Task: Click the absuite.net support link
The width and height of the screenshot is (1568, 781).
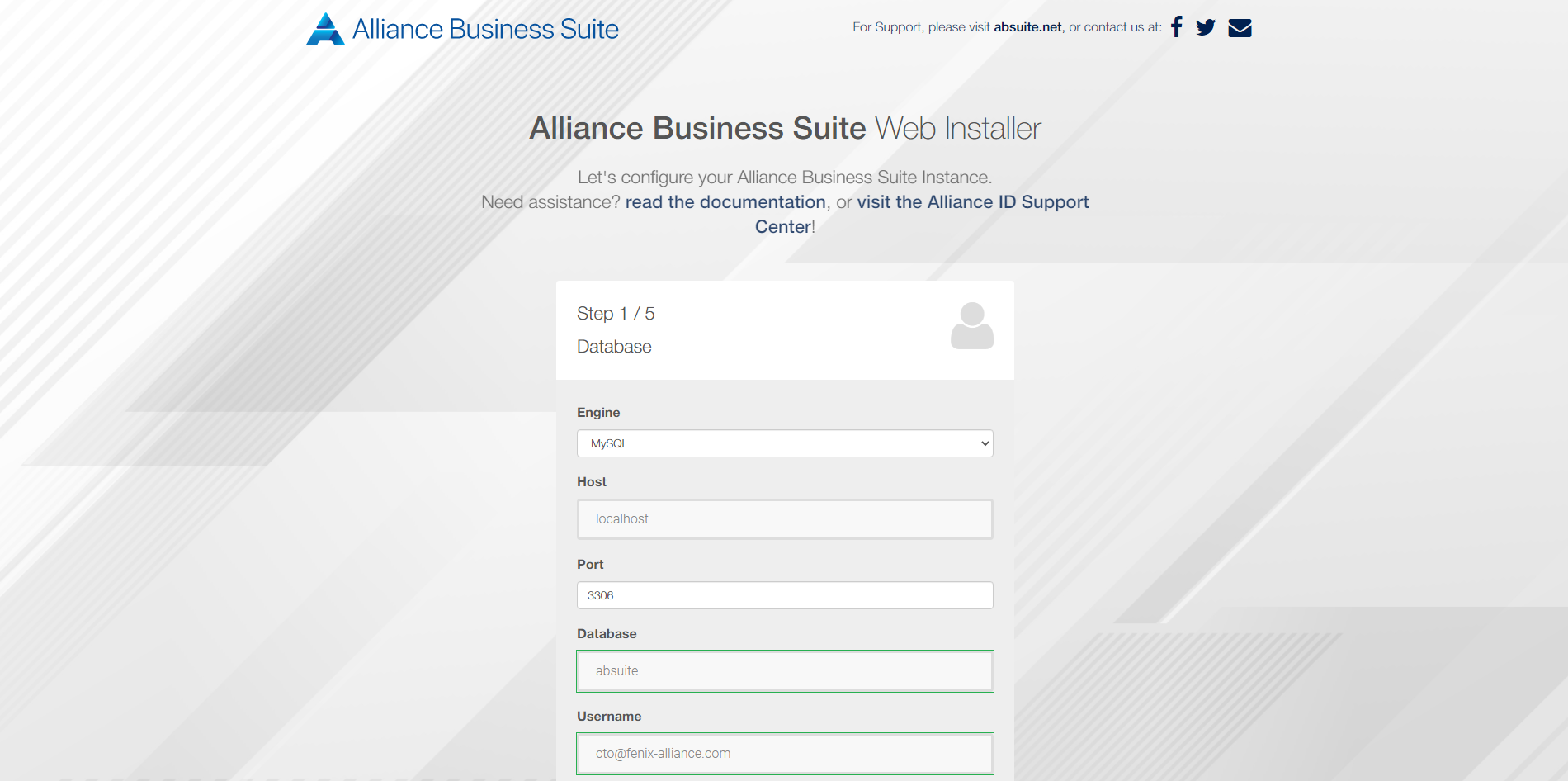Action: click(x=1027, y=26)
